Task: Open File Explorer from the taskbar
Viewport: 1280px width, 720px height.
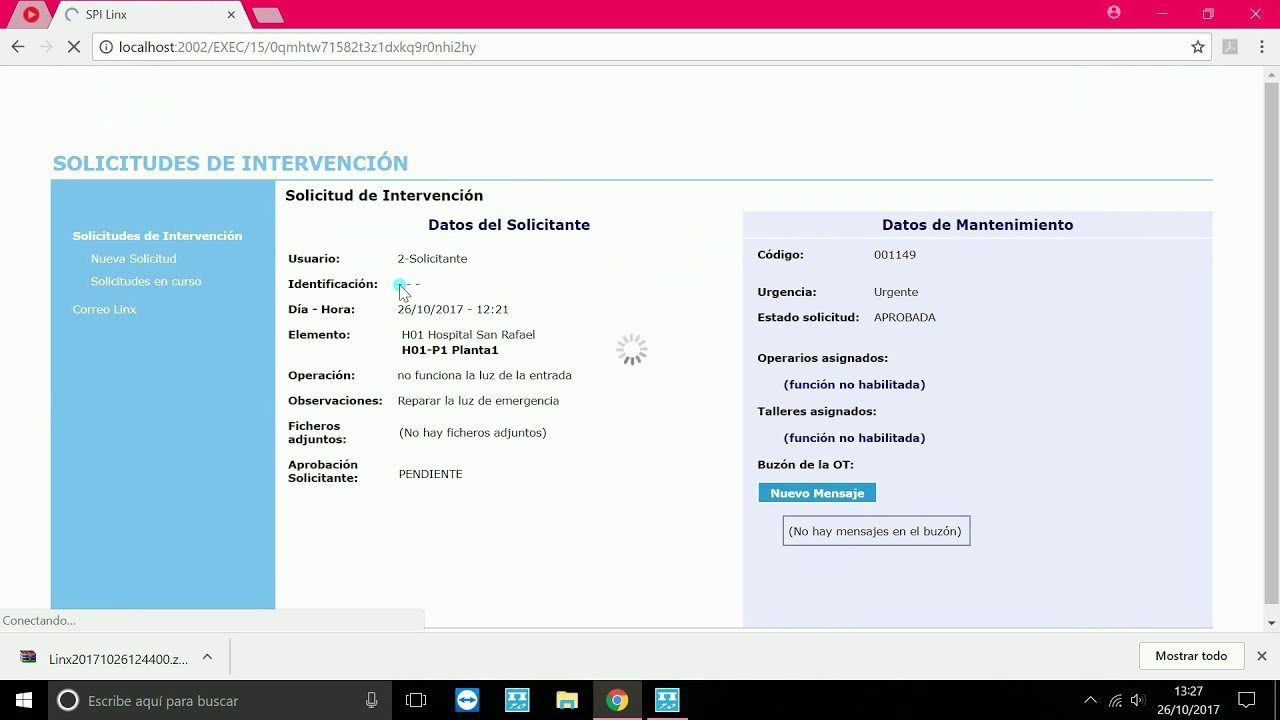Action: [x=567, y=700]
